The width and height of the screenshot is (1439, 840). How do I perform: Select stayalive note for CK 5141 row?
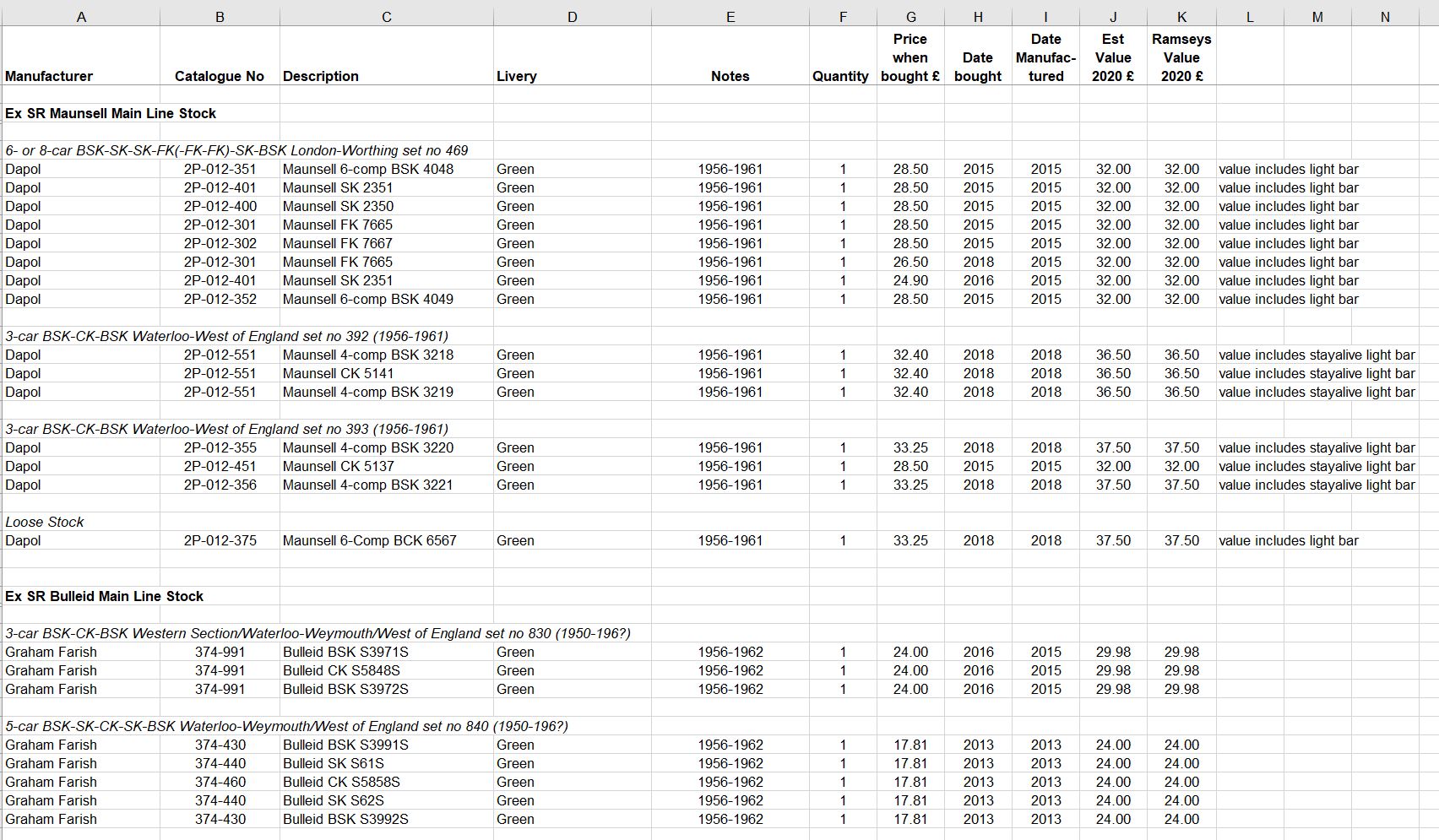pyautogui.click(x=1317, y=373)
